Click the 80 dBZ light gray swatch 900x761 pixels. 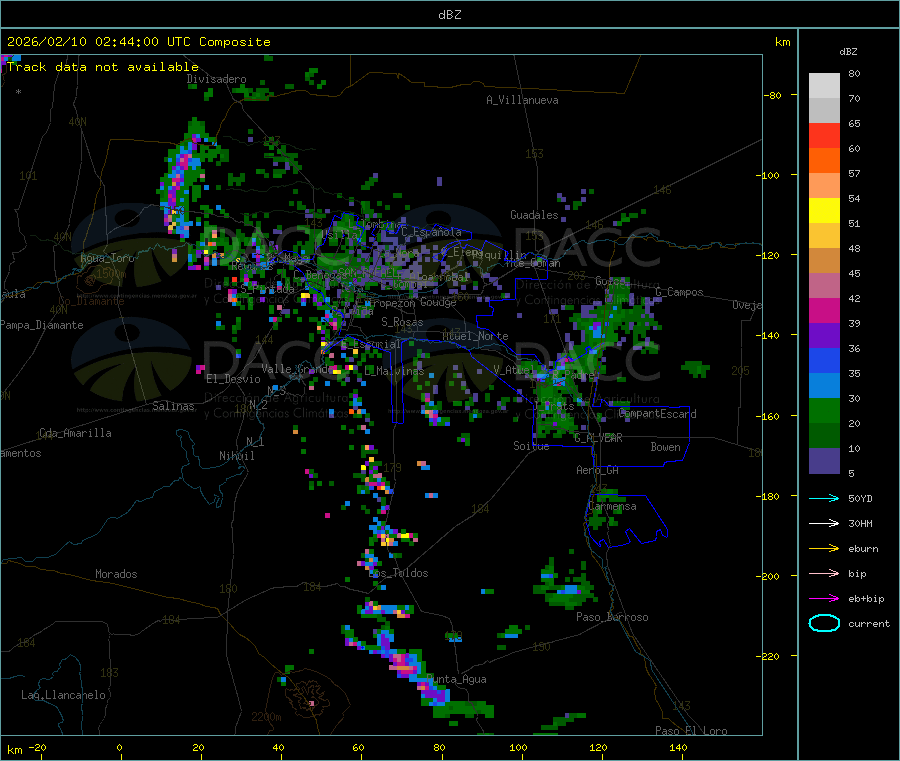pyautogui.click(x=824, y=86)
